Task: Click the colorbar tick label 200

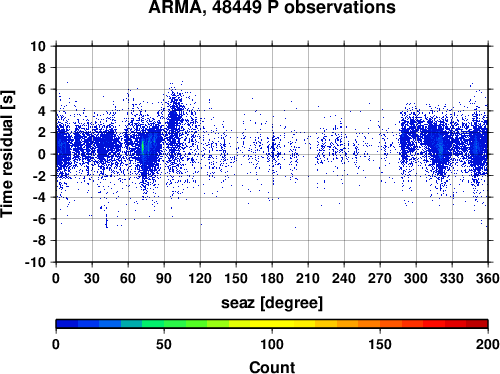Action: point(488,344)
